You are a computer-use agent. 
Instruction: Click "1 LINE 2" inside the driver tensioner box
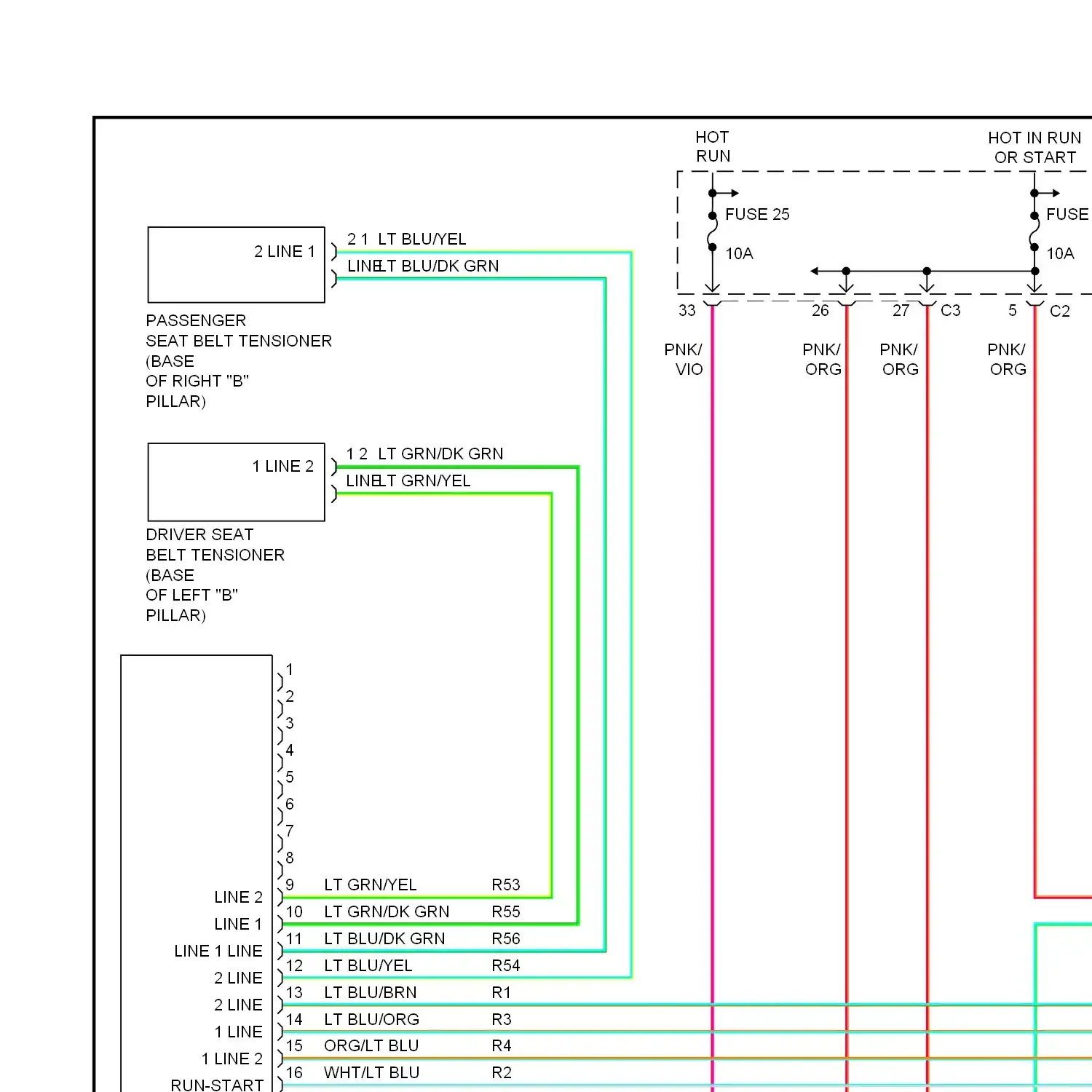point(283,466)
